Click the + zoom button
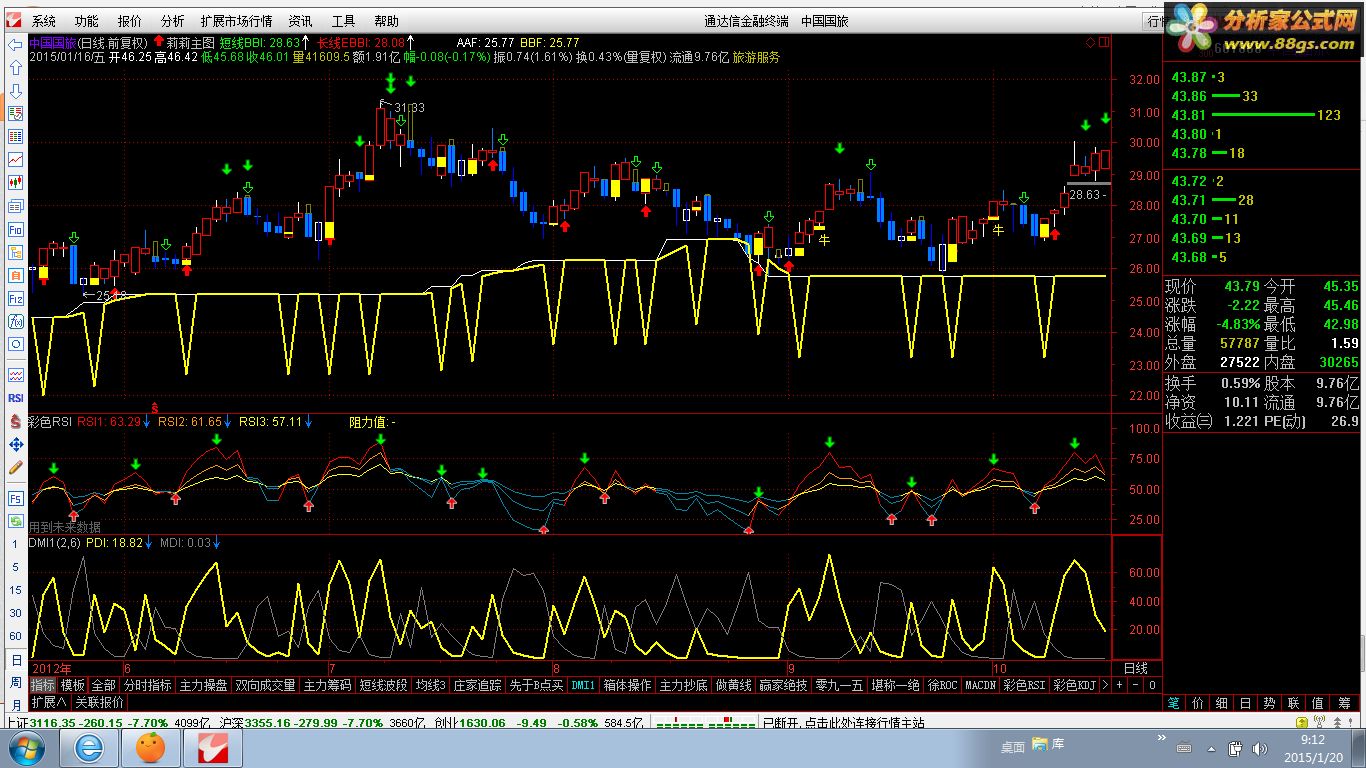Image resolution: width=1366 pixels, height=768 pixels. (1119, 686)
